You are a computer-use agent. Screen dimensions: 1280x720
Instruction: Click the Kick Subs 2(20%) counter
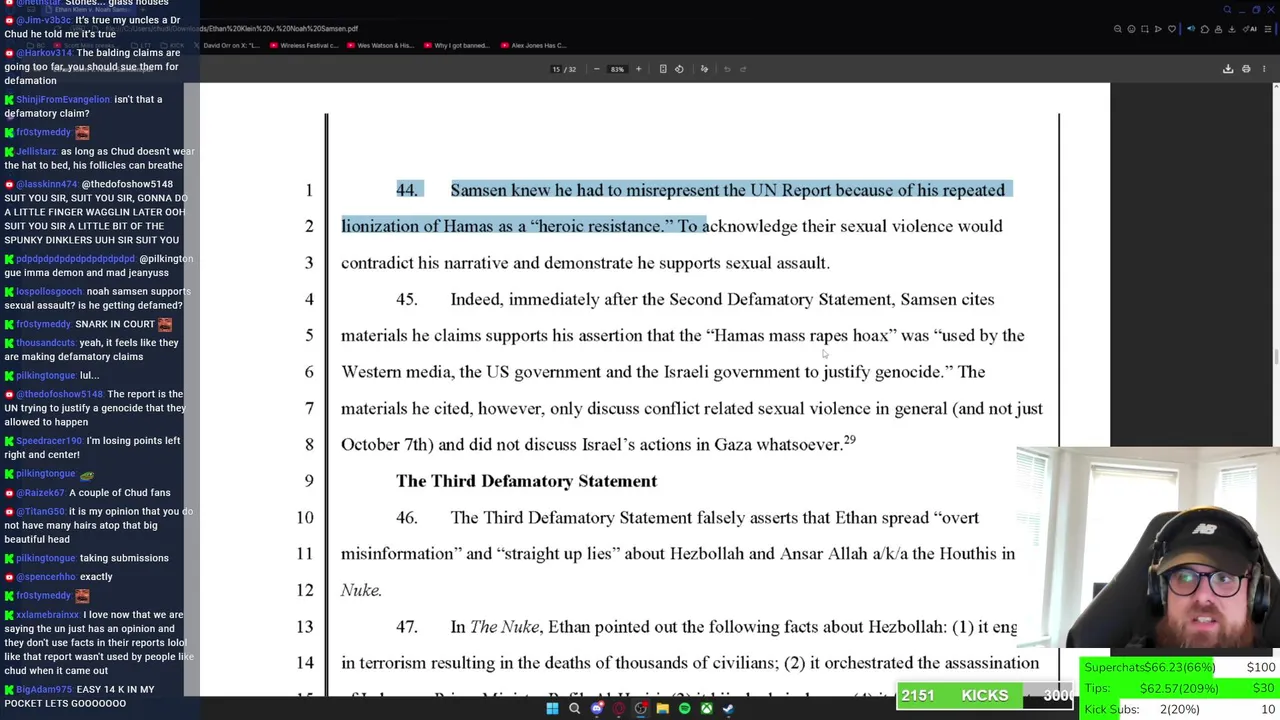pyautogui.click(x=1180, y=709)
